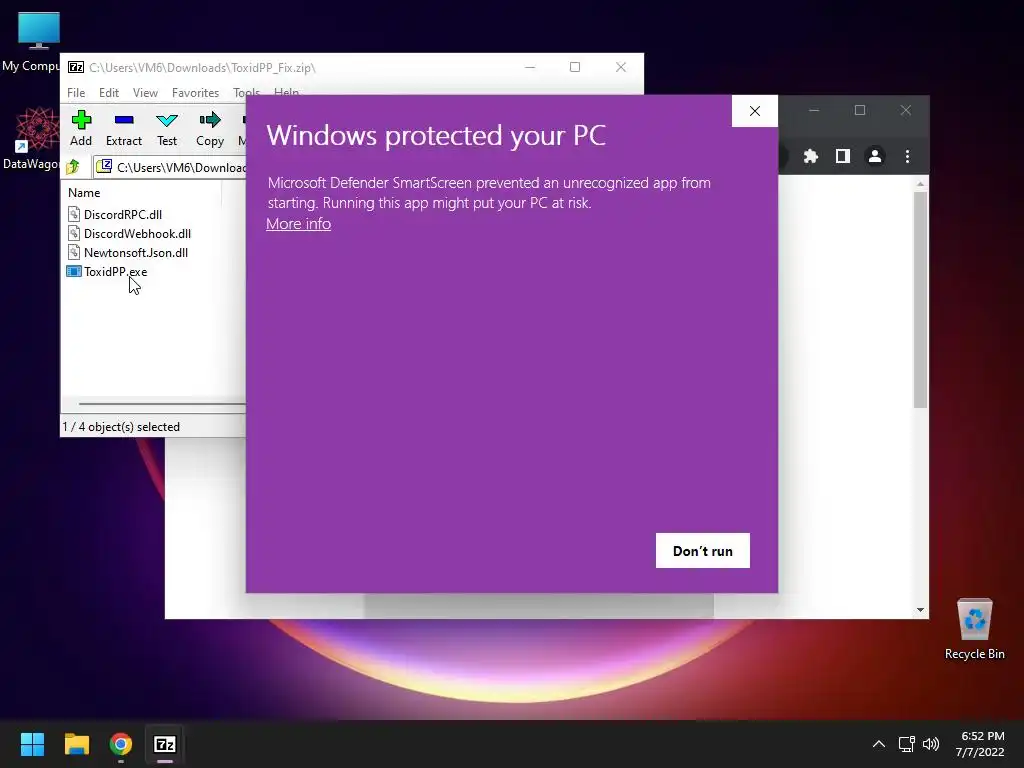Open the Edit menu in 7-Zip
1024x768 pixels.
click(x=108, y=93)
